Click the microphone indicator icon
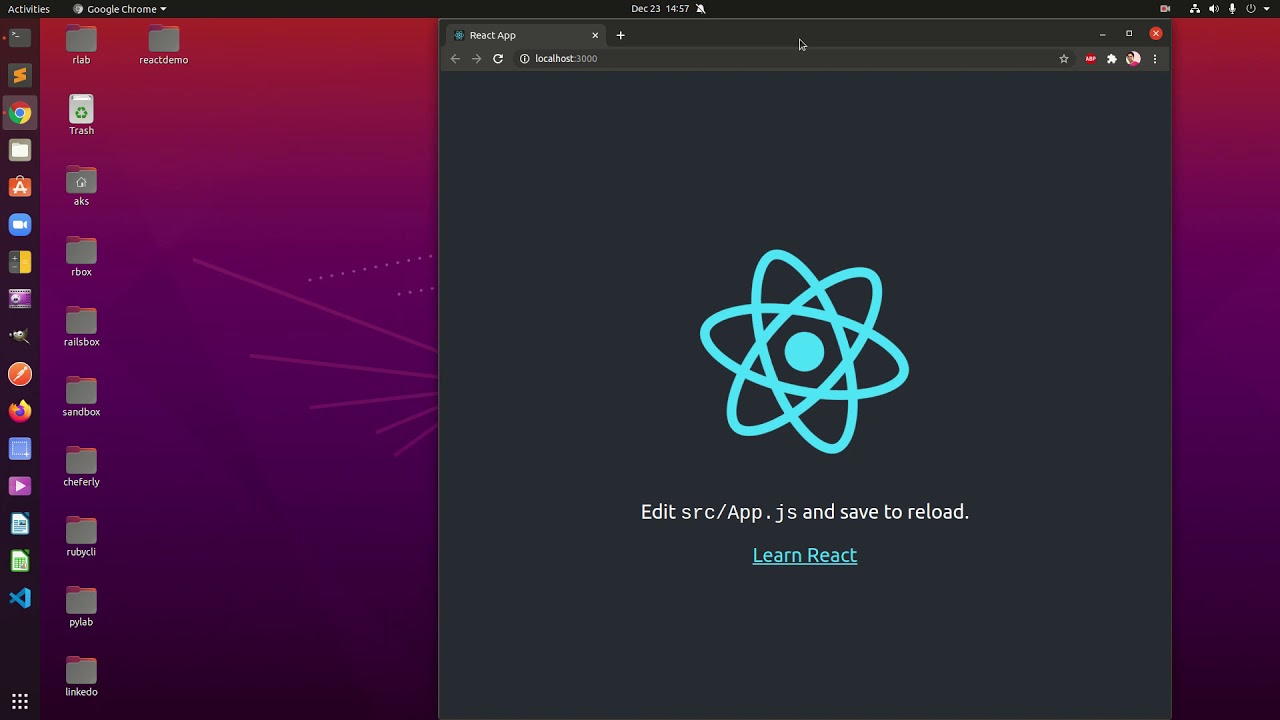This screenshot has width=1280, height=720. (x=1232, y=9)
